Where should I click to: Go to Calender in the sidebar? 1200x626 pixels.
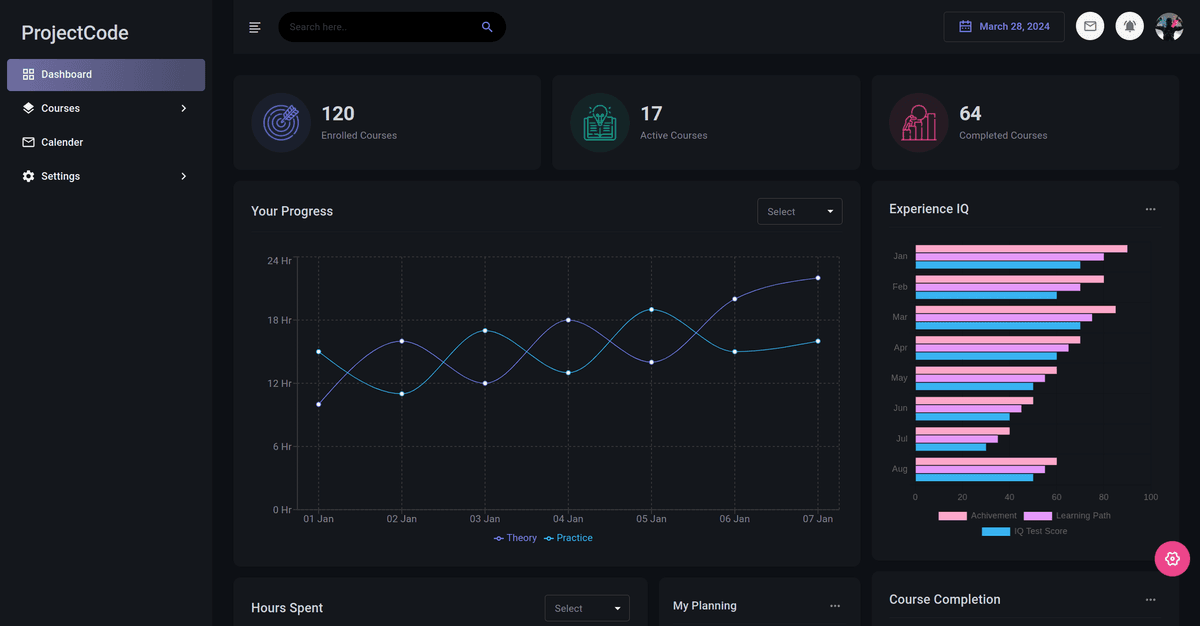point(62,142)
